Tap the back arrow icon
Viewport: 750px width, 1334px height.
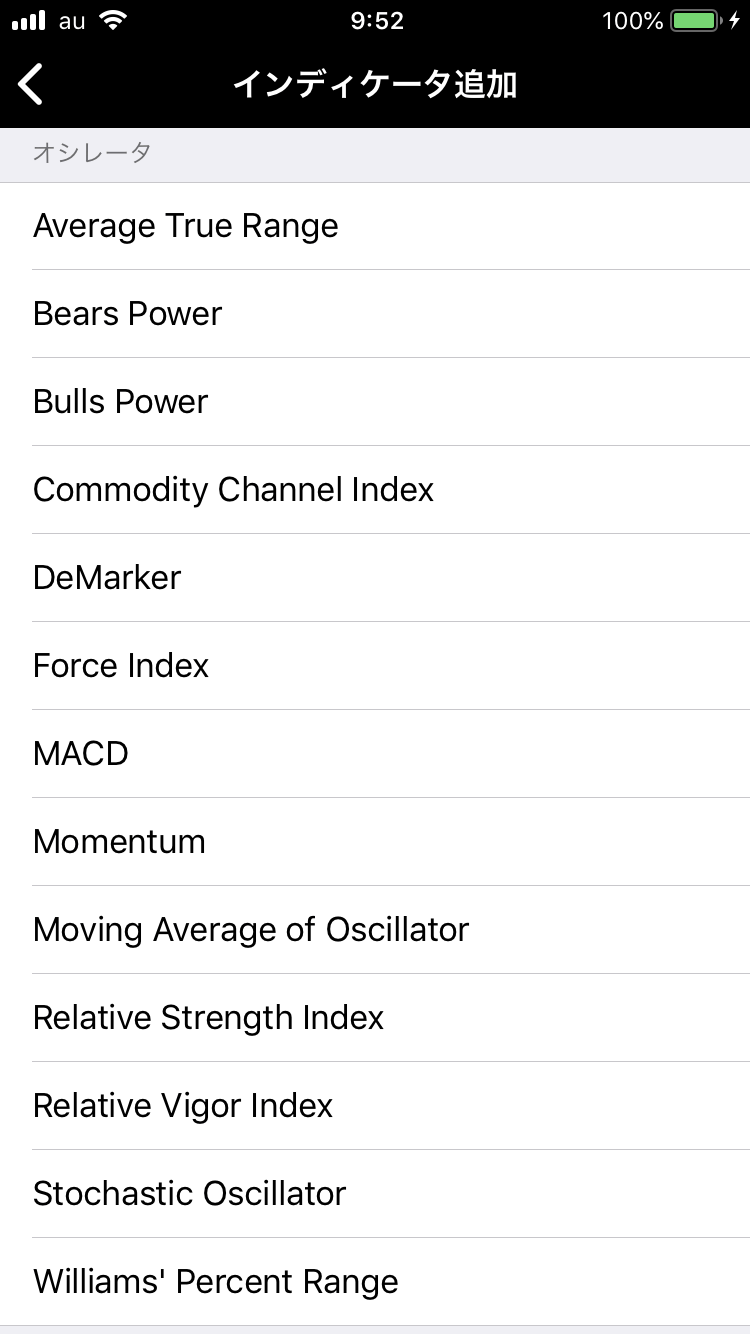coord(31,84)
